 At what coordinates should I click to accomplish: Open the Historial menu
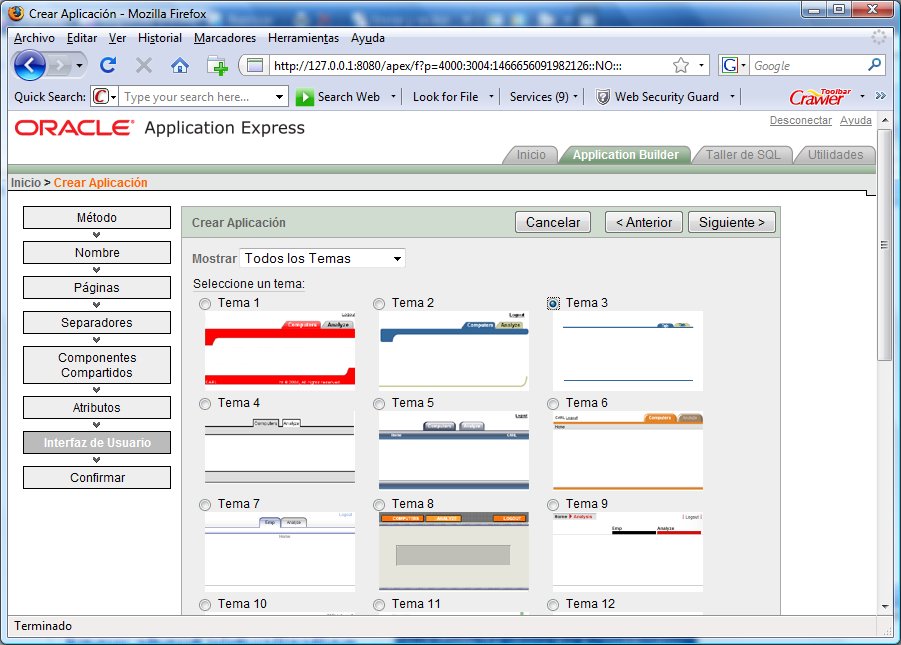pos(160,38)
